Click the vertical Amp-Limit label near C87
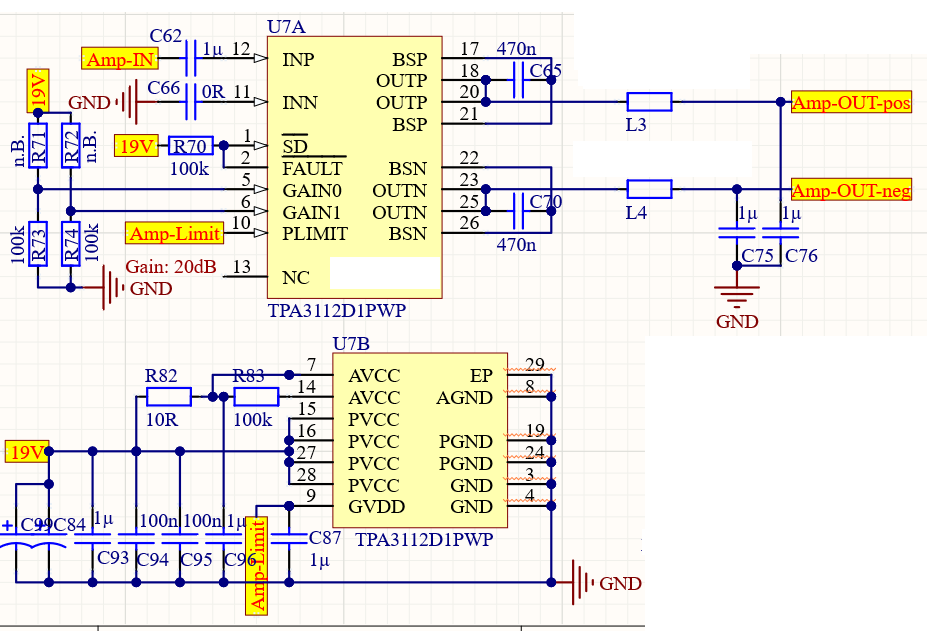This screenshot has height=631, width=927. (257, 565)
